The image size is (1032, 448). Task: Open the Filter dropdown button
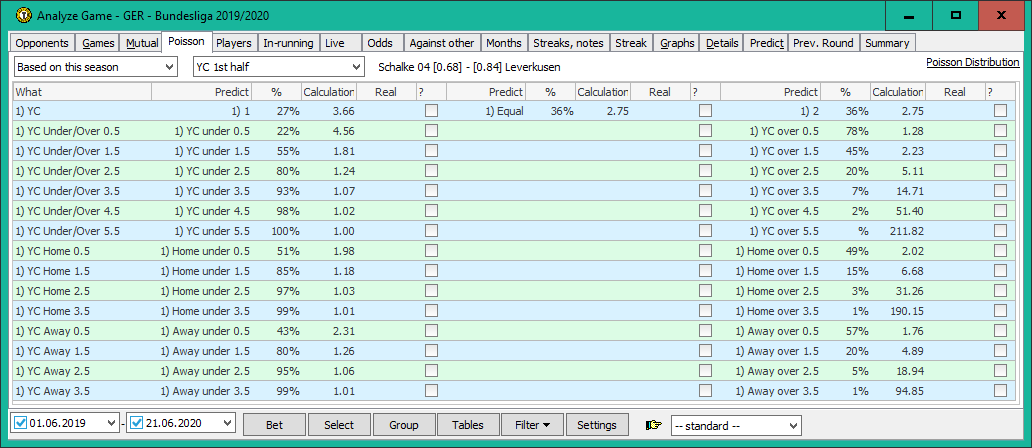click(532, 425)
